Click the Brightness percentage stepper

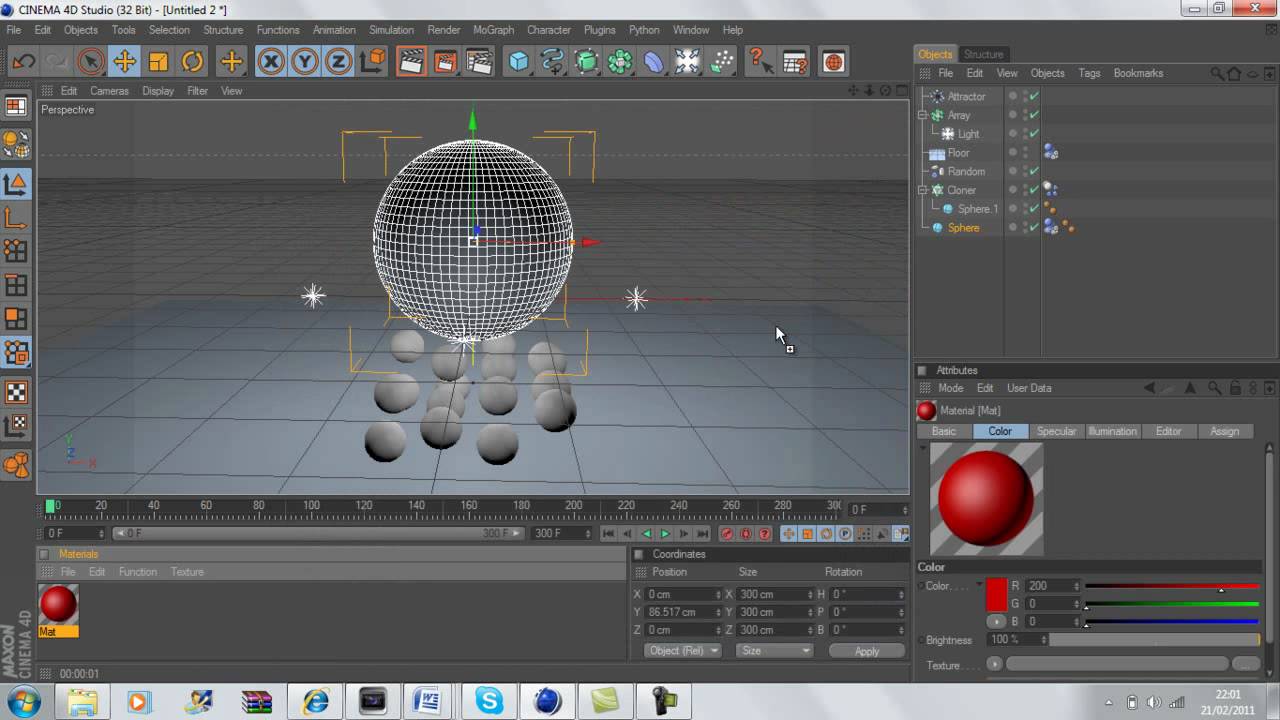(x=1044, y=640)
